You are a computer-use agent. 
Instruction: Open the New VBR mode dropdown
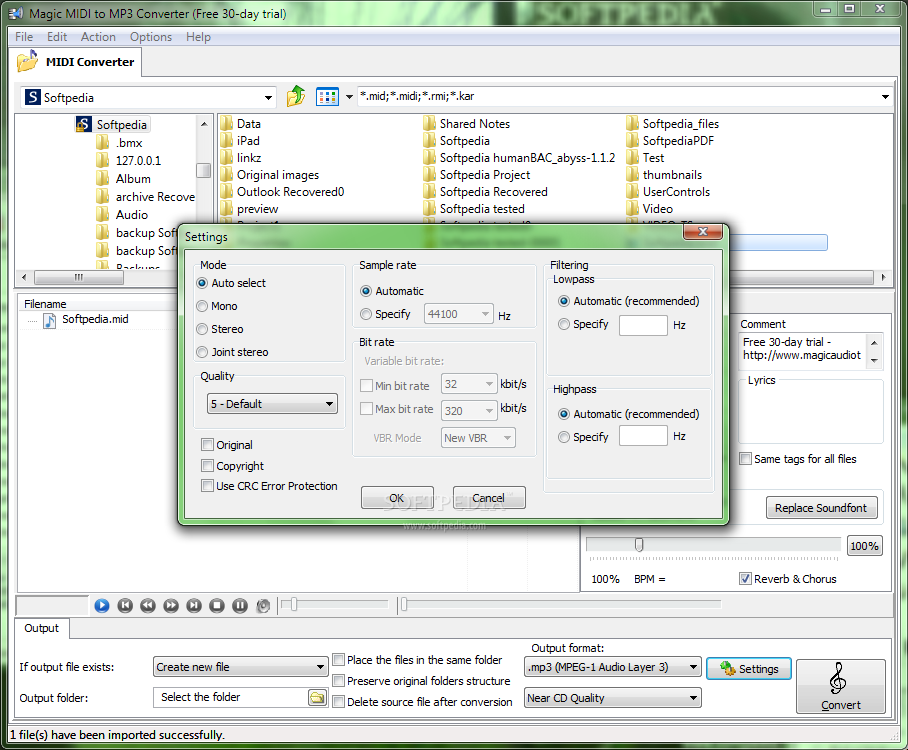pos(478,438)
